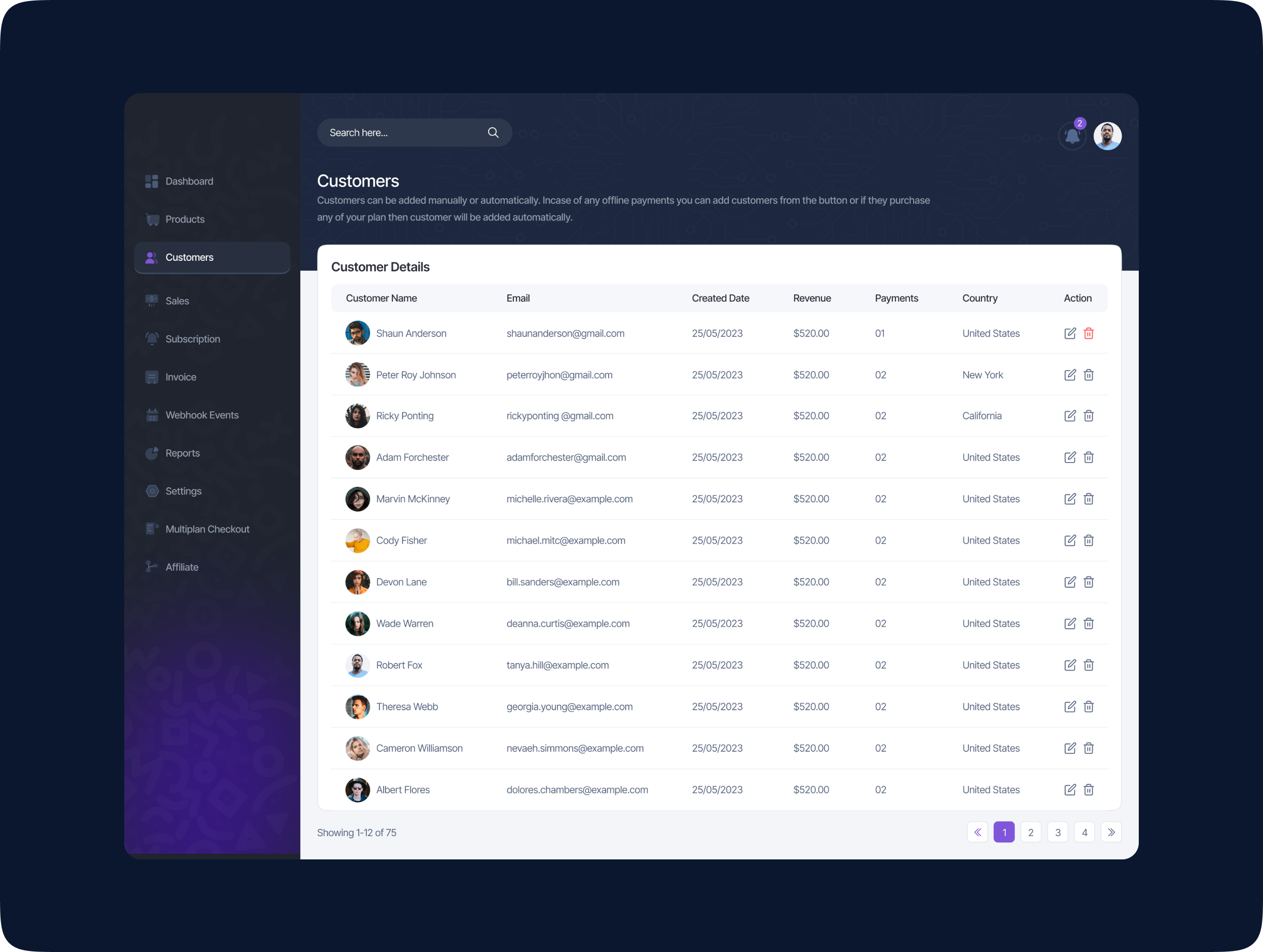Click the Affiliate sidebar link
This screenshot has width=1263, height=952.
[181, 567]
